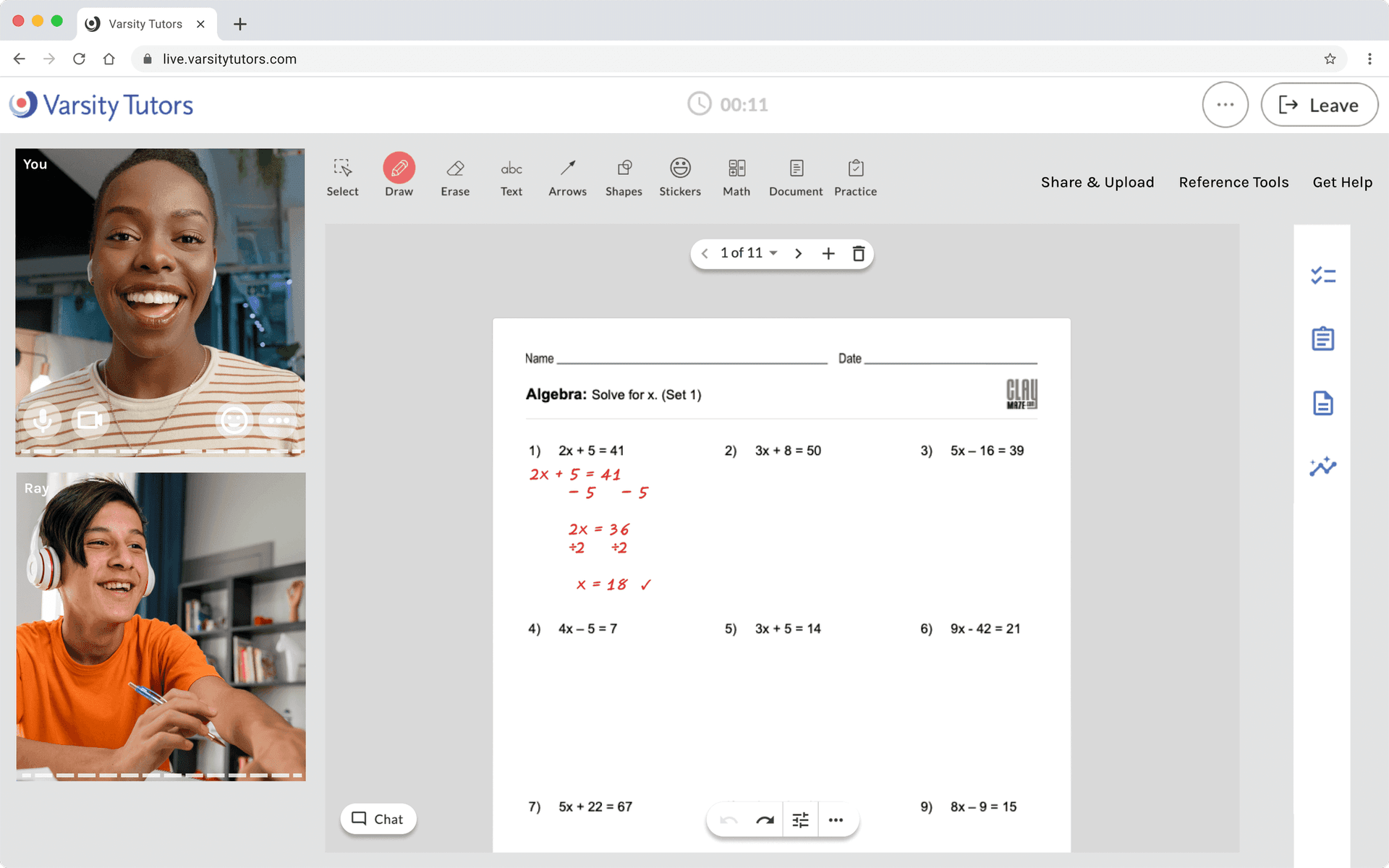The height and width of the screenshot is (868, 1389).
Task: Open the Math tool
Action: click(x=736, y=177)
